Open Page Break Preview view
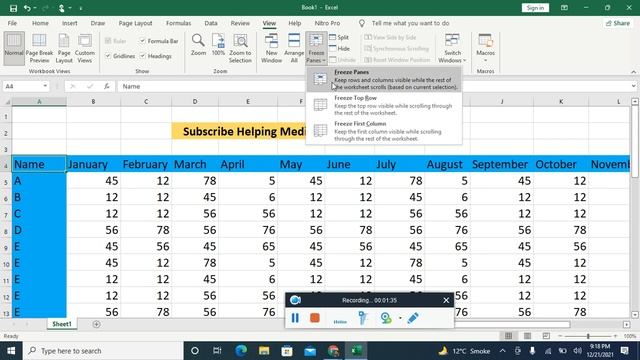This screenshot has height=360, width=640. 39,49
